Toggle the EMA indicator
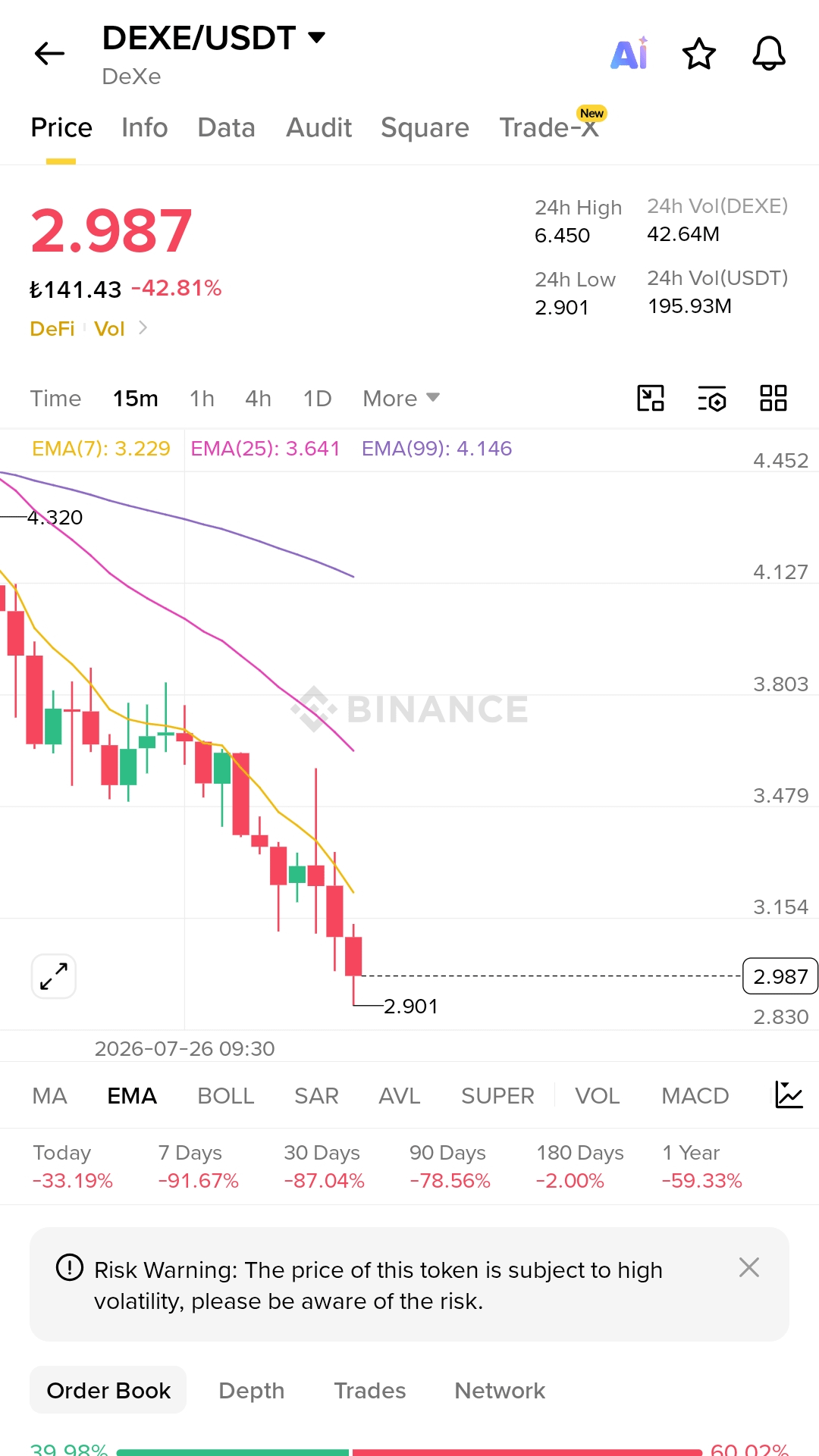 click(x=132, y=1096)
